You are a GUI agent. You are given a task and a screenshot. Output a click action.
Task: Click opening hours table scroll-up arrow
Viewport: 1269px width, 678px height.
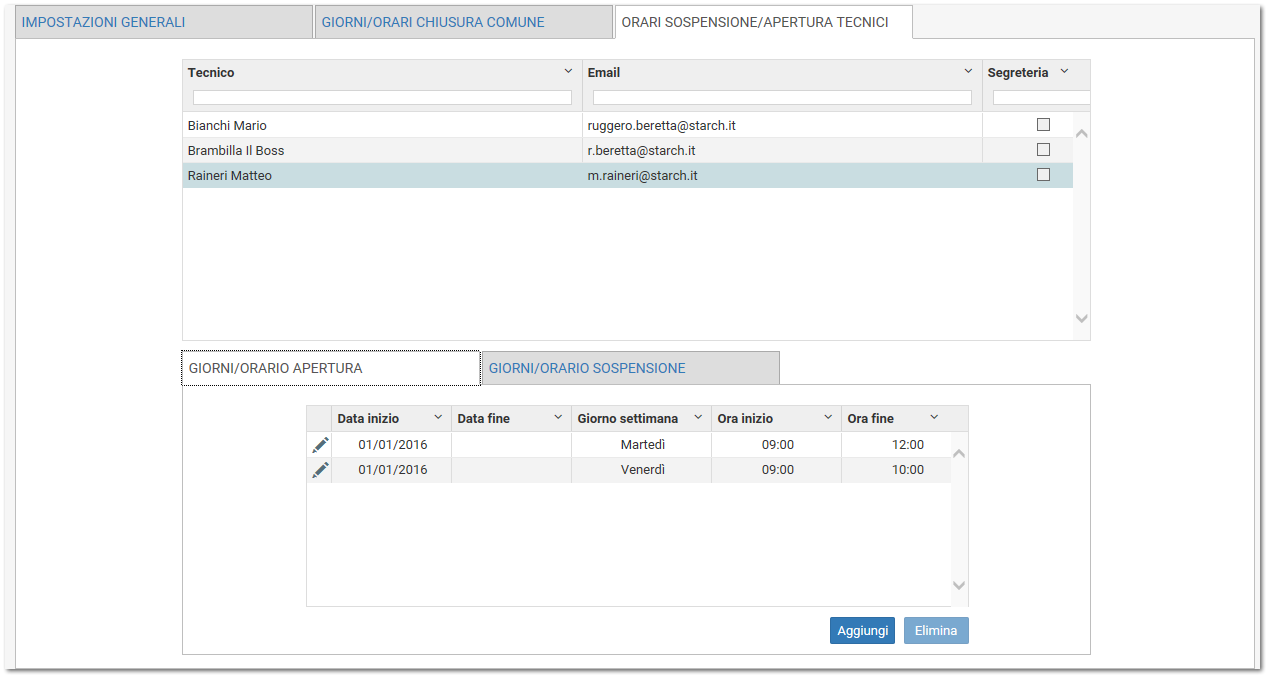[x=959, y=453]
